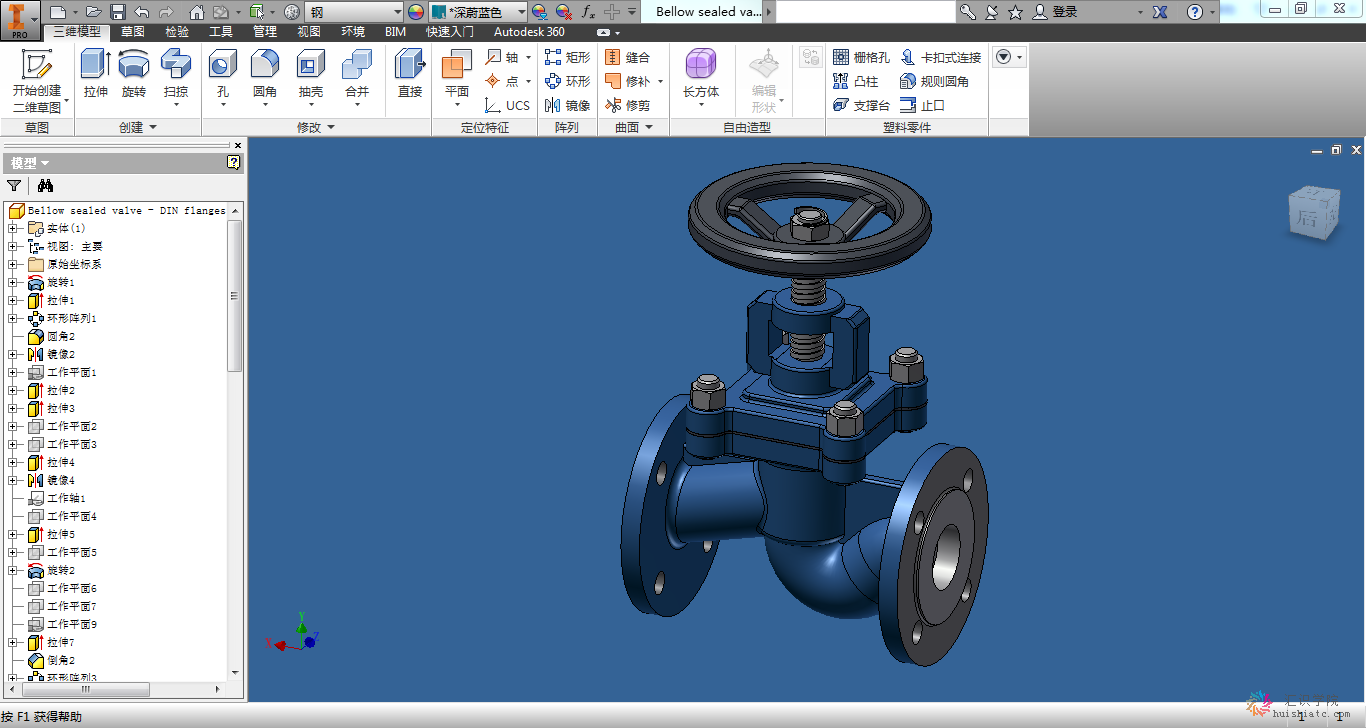Viewport: 1366px width, 728px height.
Task: Expand the 实体(1) tree node
Action: click(13, 228)
